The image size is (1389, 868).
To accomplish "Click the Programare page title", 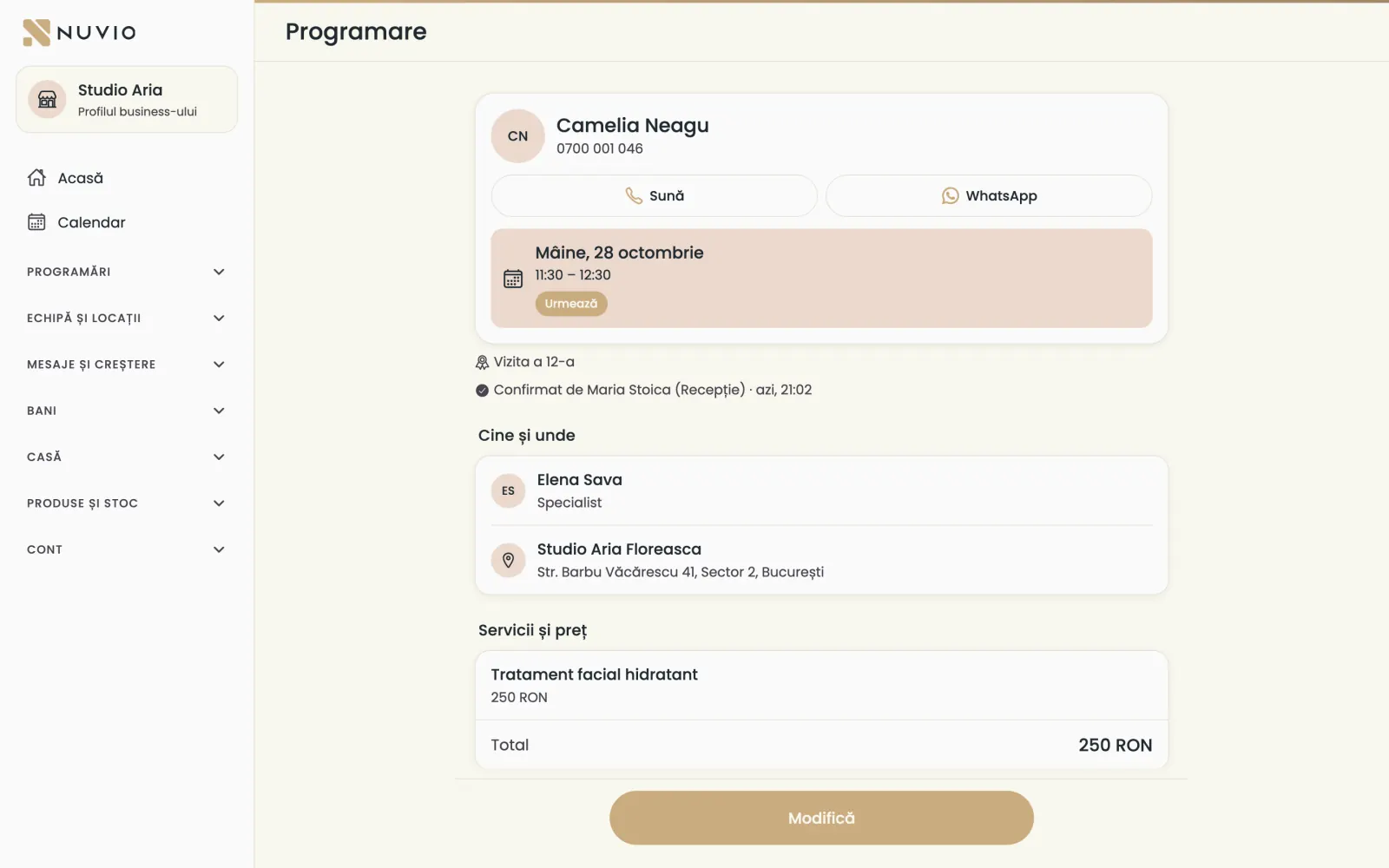I will (356, 32).
